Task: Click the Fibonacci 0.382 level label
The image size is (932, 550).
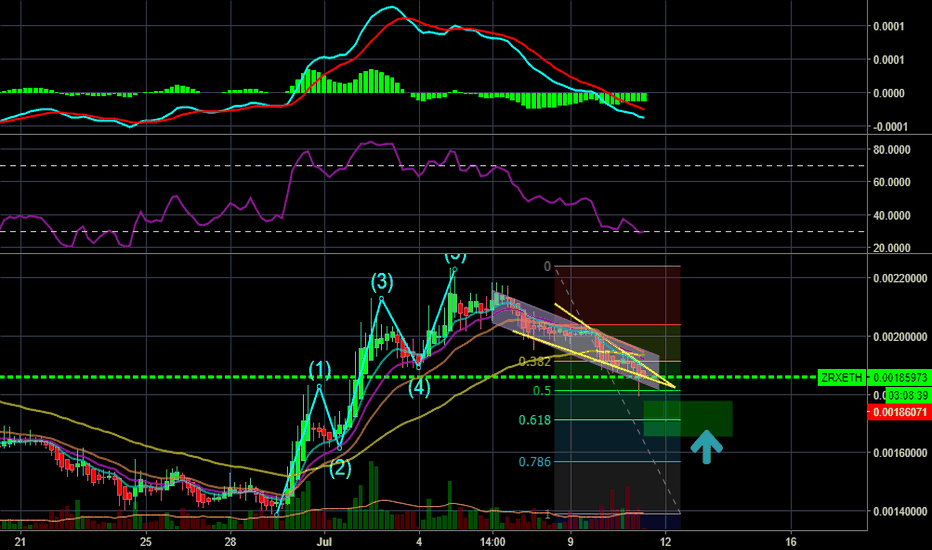Action: 534,362
